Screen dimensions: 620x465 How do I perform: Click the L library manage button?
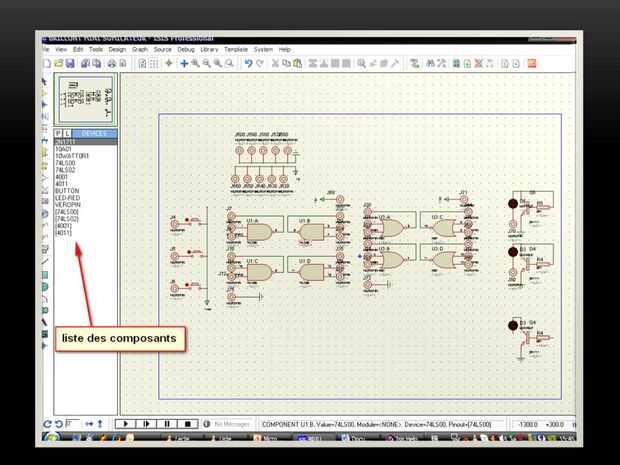(68, 134)
